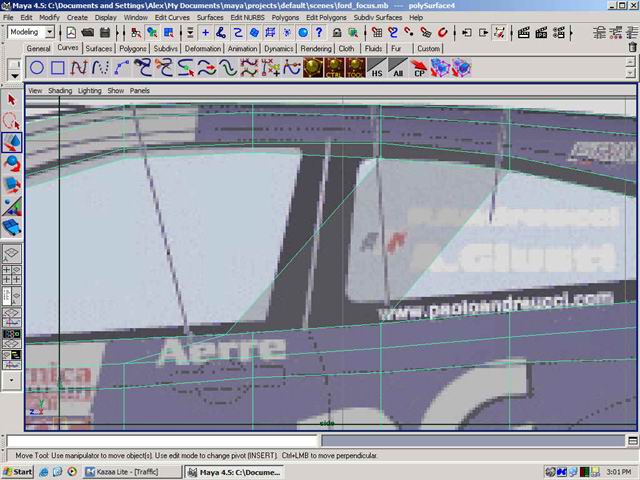
Task: Pick the Rotate tool in toolbox
Action: pyautogui.click(x=12, y=163)
